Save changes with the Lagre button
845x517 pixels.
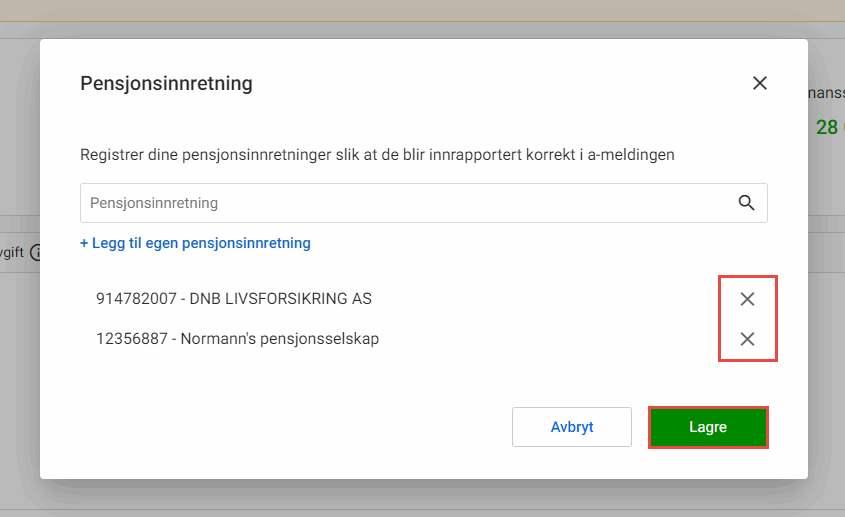point(708,427)
